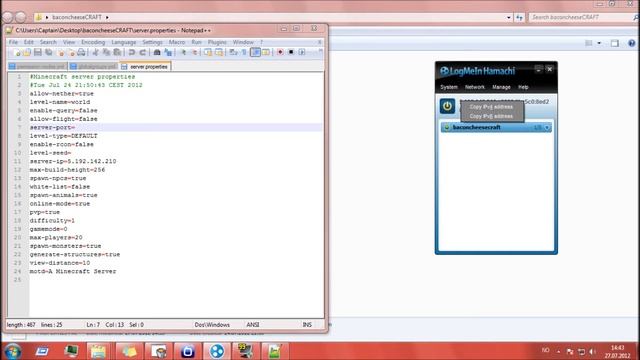Viewport: 640px width, 360px height.
Task: Start macro recording with red dot
Action: point(280,52)
